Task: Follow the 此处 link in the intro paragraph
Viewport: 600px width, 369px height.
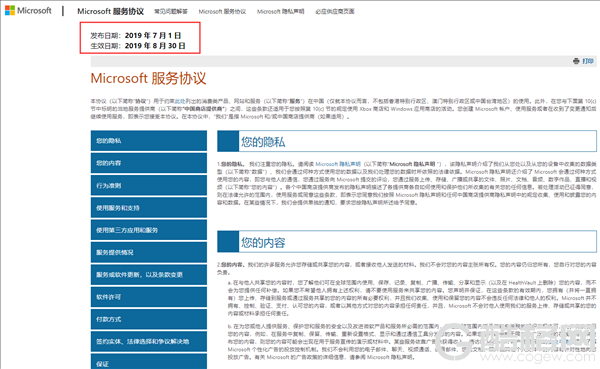Action: point(180,101)
